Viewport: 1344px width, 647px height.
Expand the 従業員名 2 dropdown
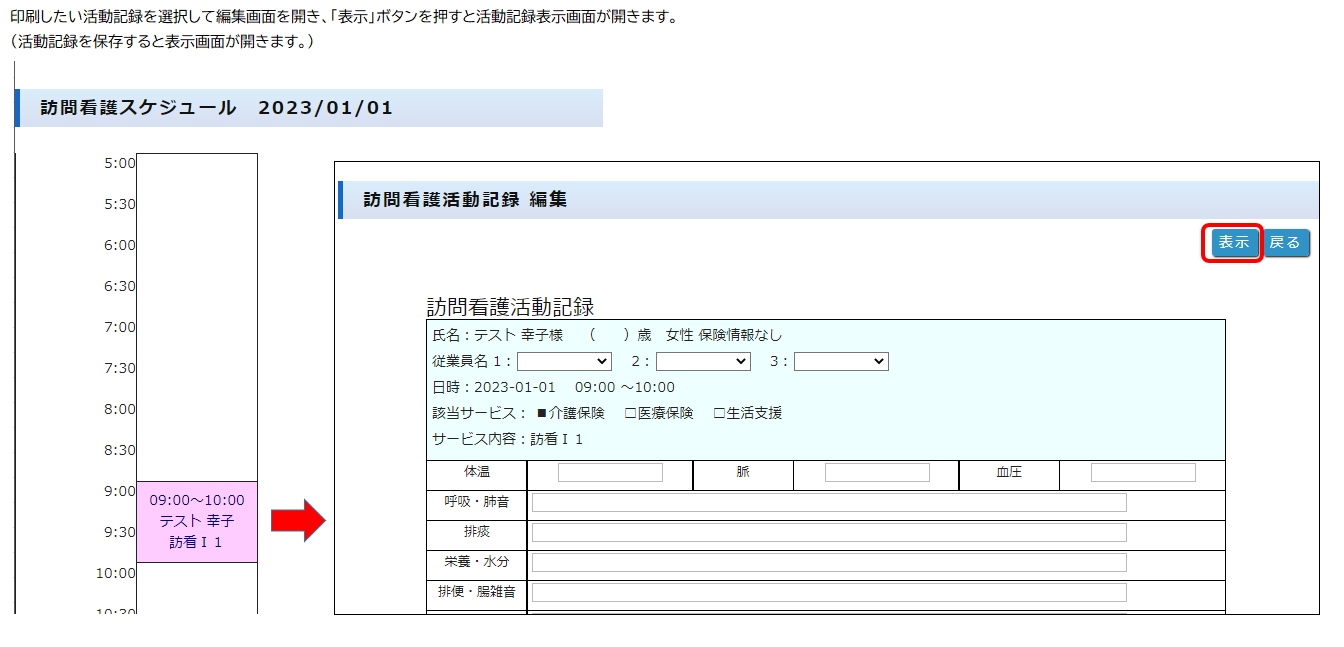click(x=703, y=361)
